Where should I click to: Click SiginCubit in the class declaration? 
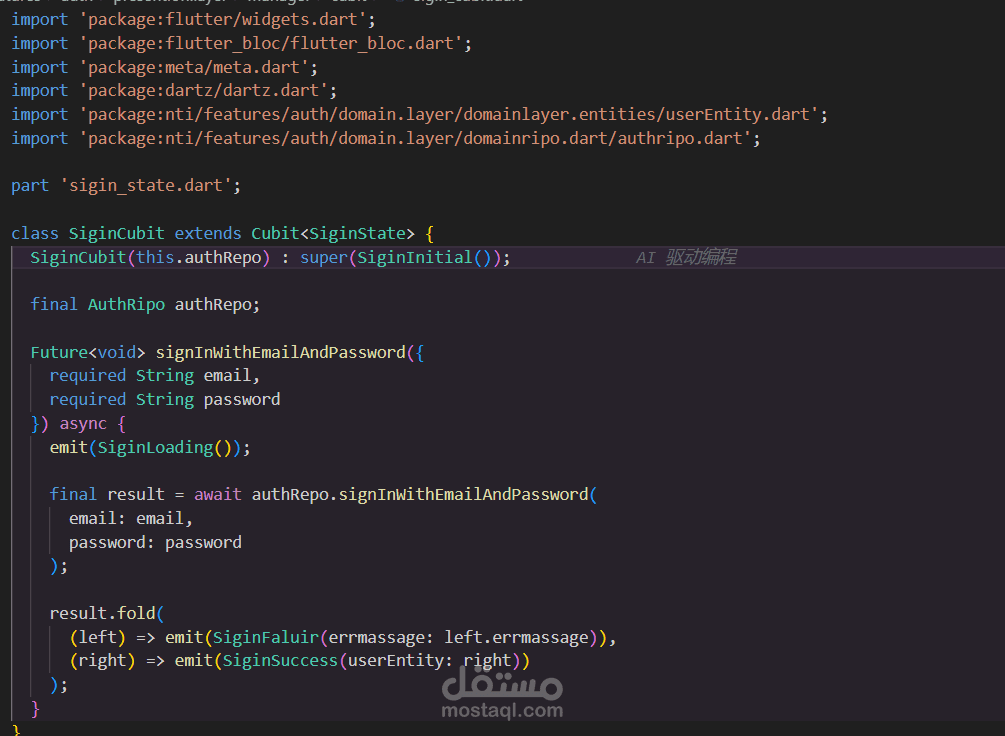click(117, 233)
